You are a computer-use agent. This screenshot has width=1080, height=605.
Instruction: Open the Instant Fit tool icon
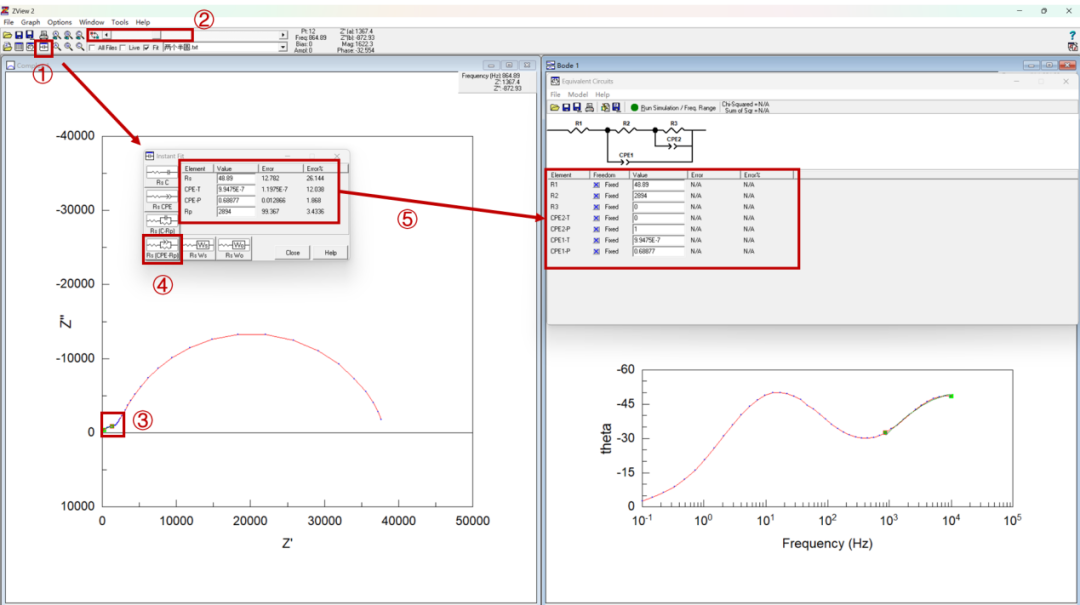43,47
